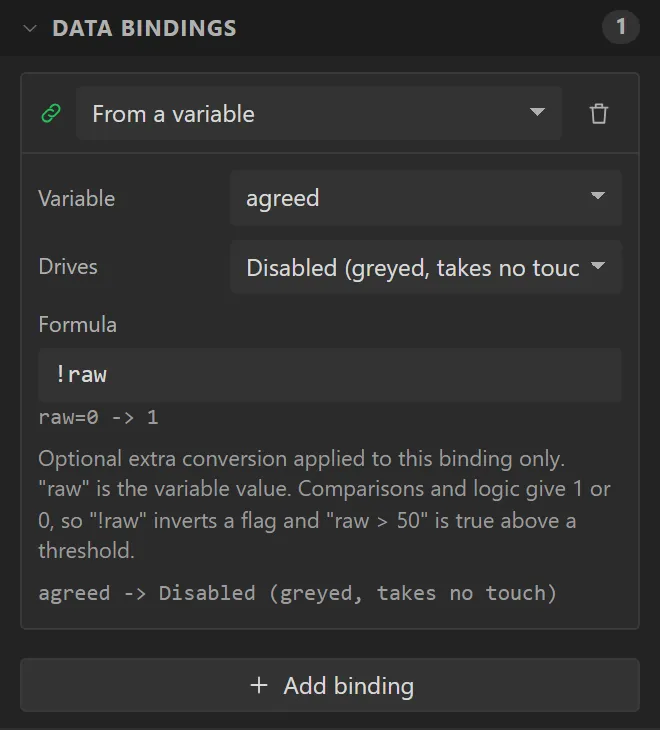Click the green link icon of the binding
660x730 pixels.
coord(51,113)
